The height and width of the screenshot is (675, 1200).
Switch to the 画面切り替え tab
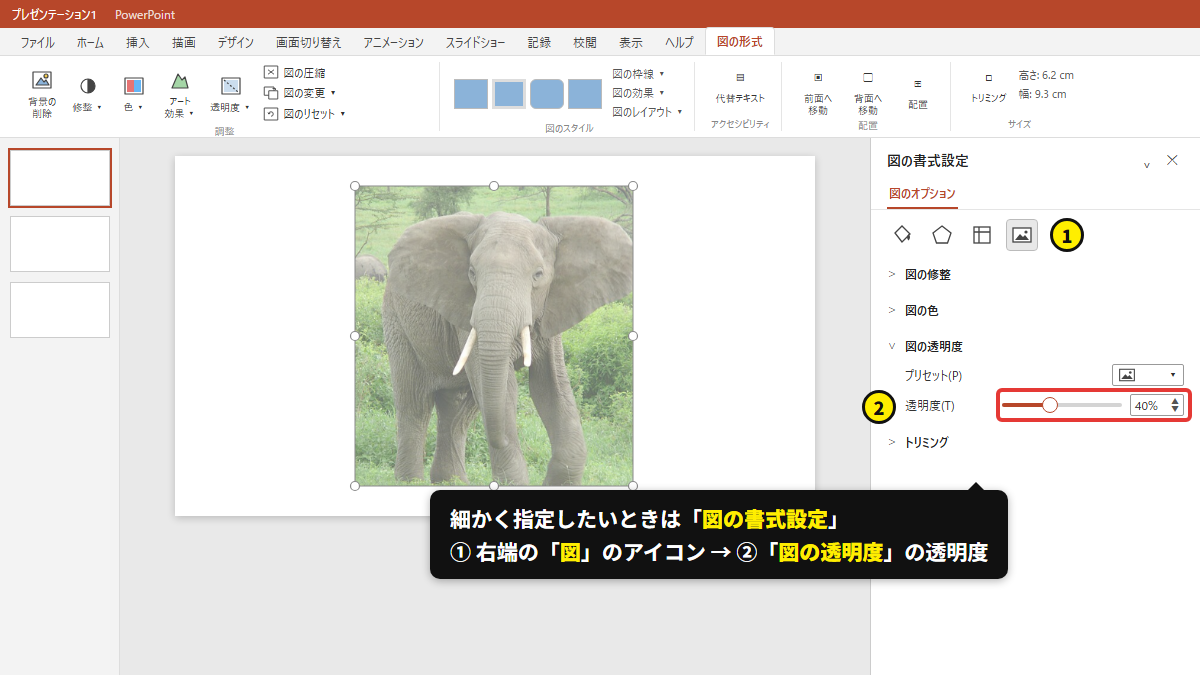point(309,42)
